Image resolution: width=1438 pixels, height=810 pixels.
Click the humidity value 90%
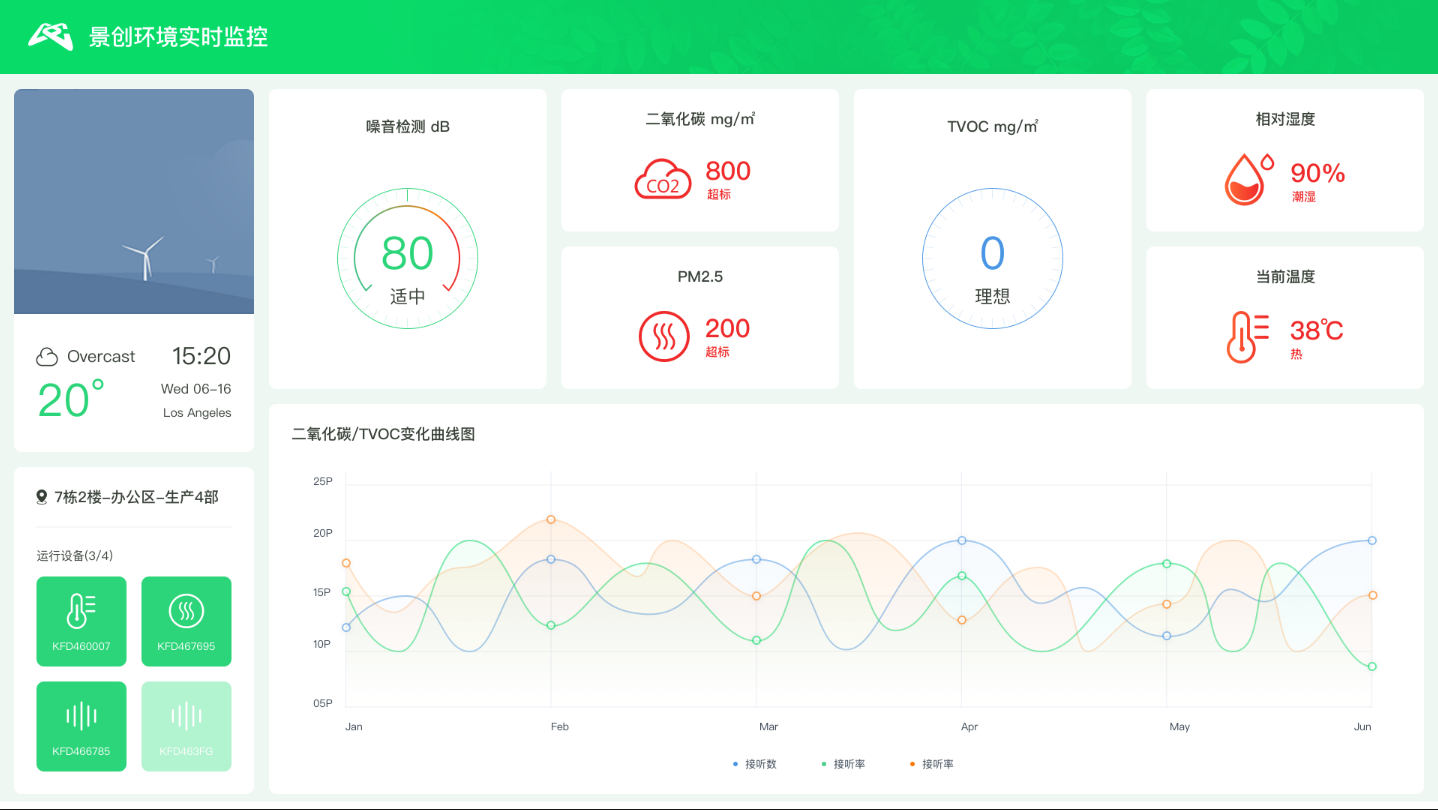pyautogui.click(x=1318, y=174)
